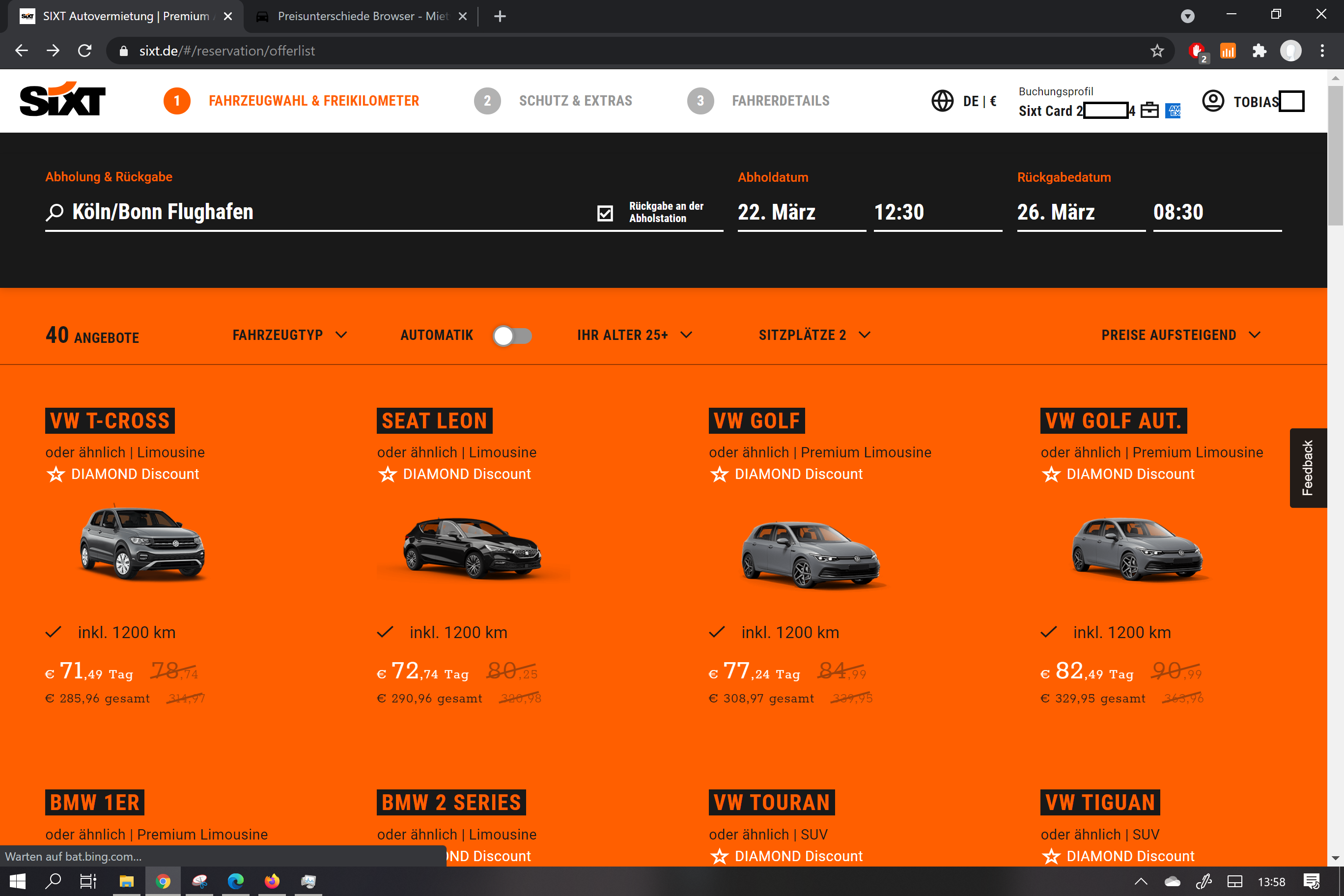Change the return time 08:30
The width and height of the screenshot is (1344, 896).
point(1217,213)
